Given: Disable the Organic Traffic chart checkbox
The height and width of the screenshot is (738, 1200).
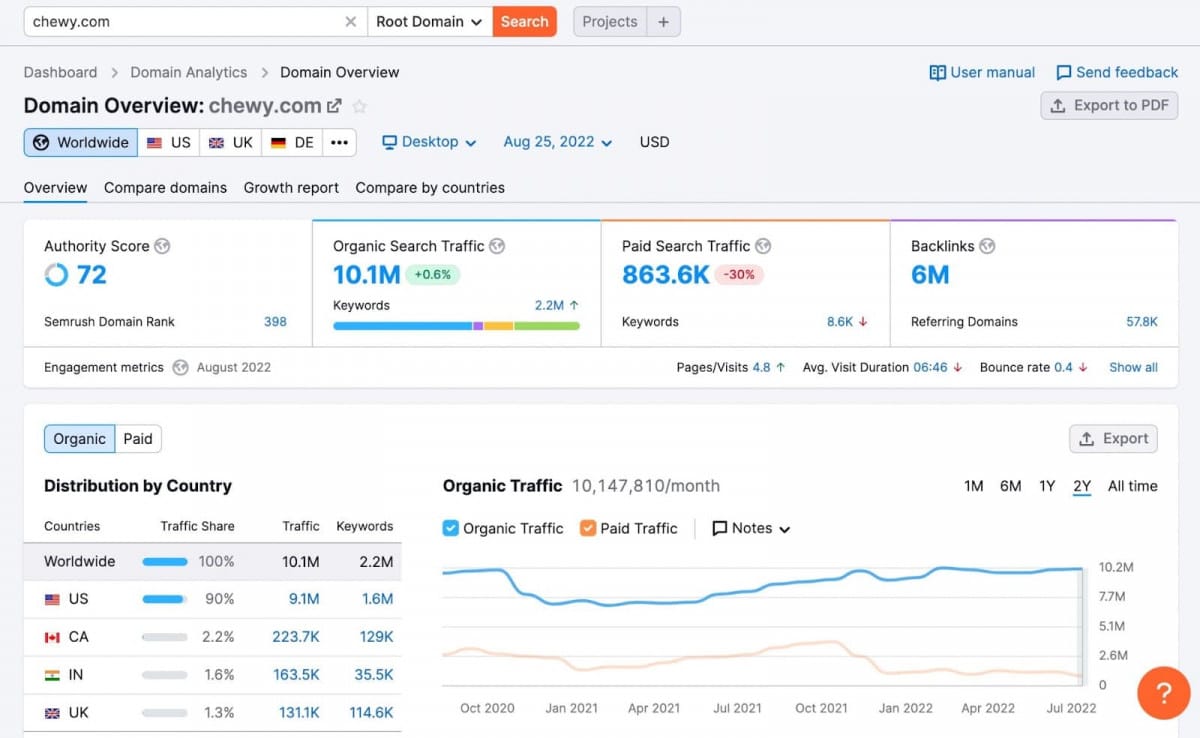Looking at the screenshot, I should click(451, 528).
